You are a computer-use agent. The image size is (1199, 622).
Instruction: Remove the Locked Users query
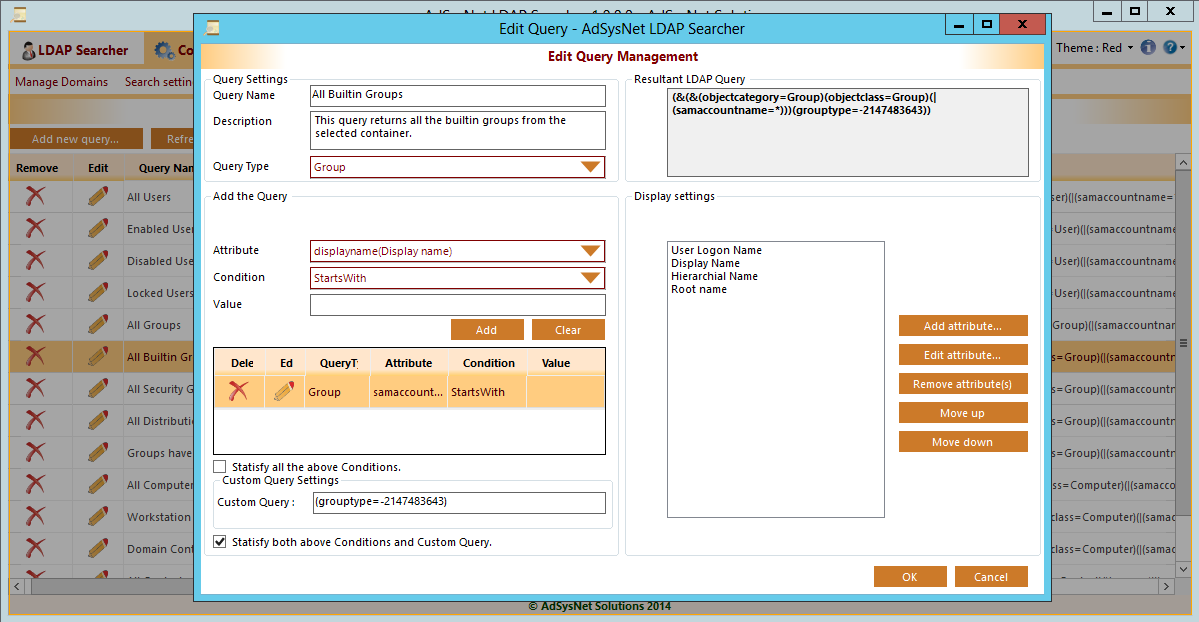coord(35,292)
